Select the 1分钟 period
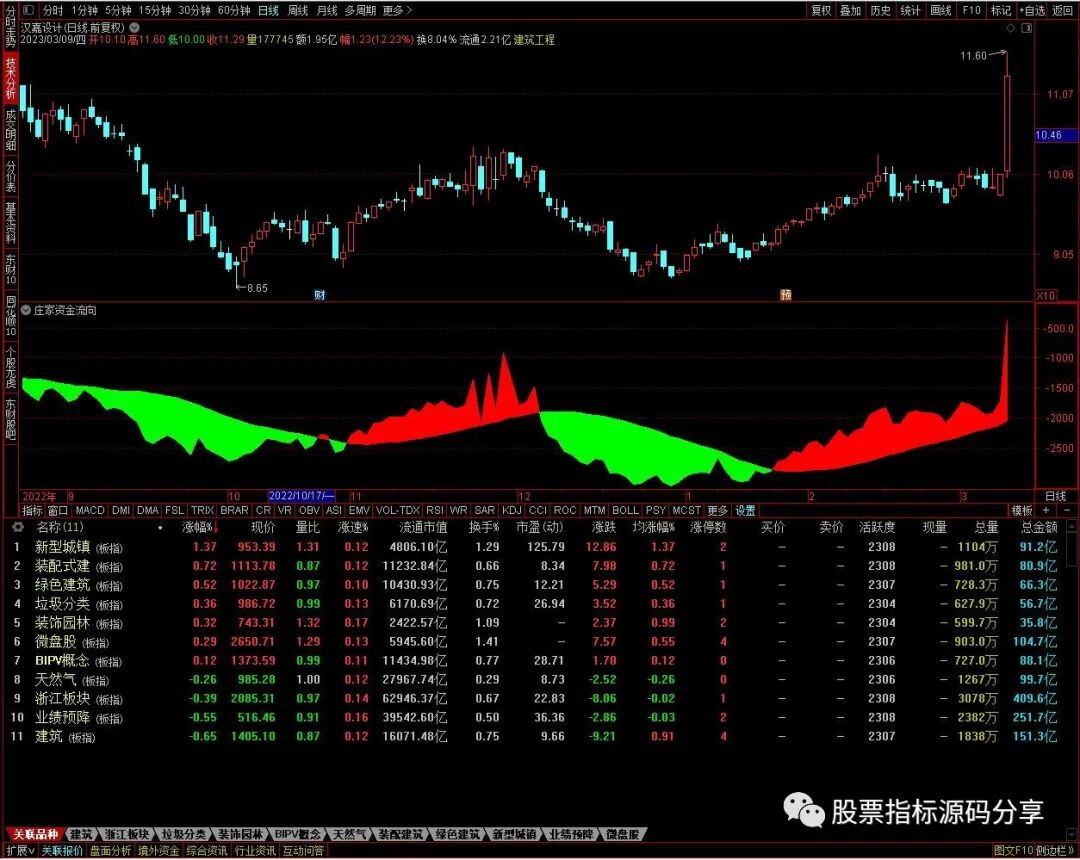 point(84,10)
